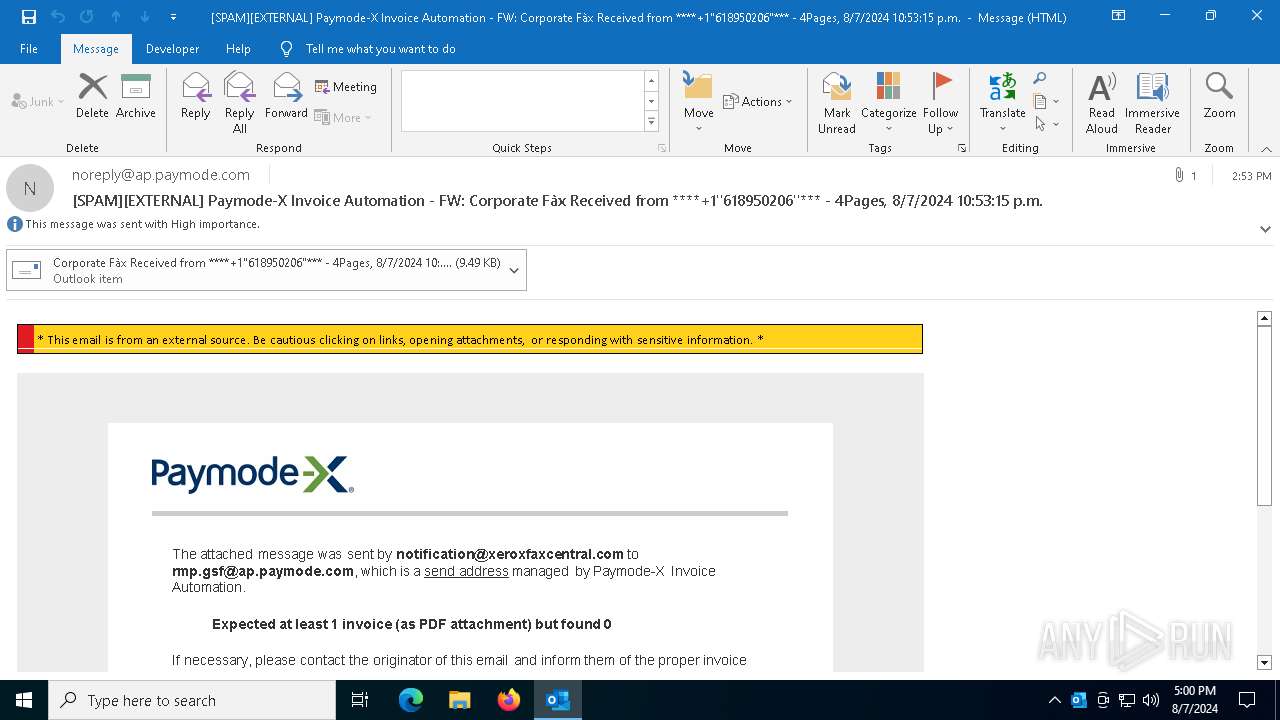Open the Select cursor dropdown in Editing
This screenshot has height=720, width=1280.
click(x=1046, y=124)
